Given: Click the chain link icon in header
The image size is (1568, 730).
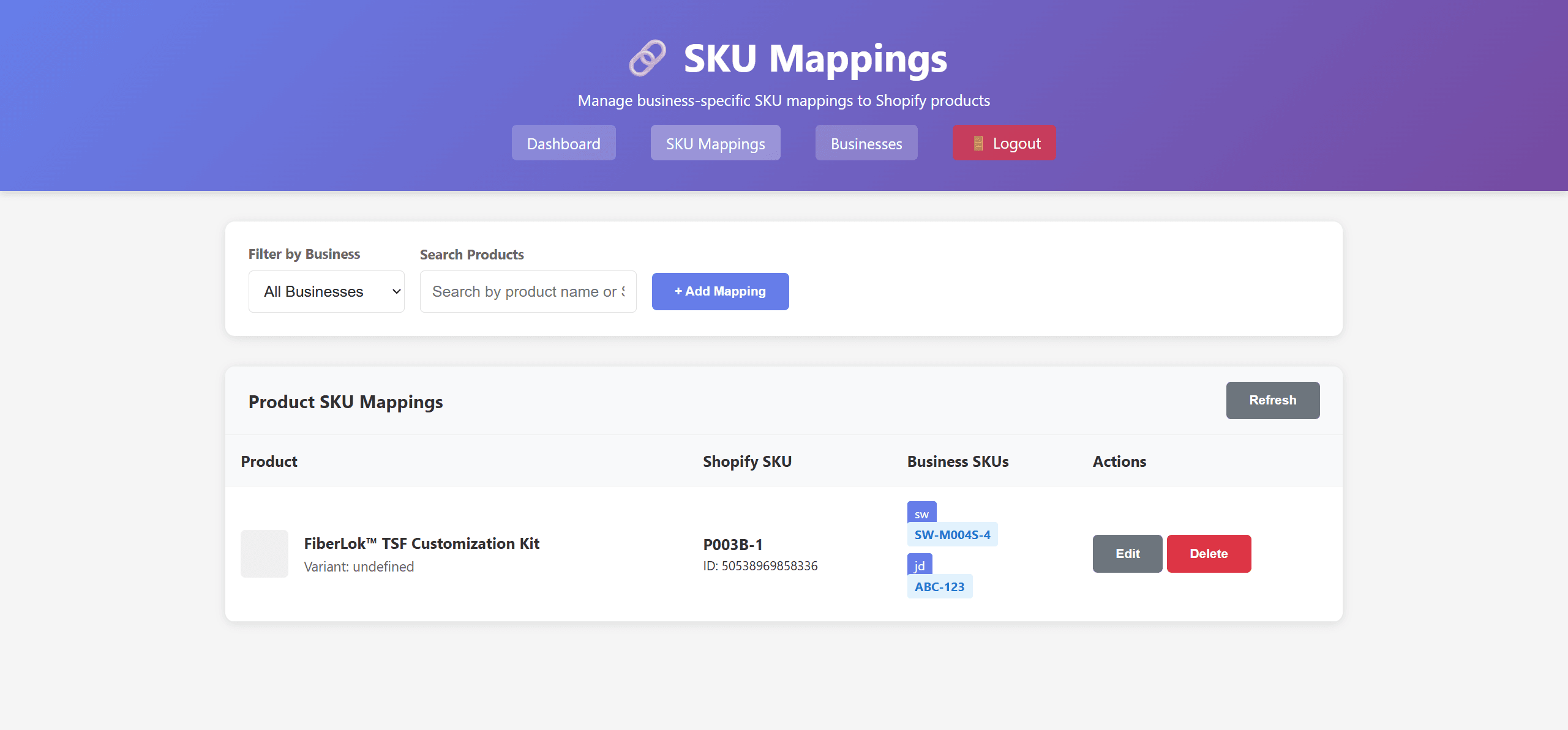Looking at the screenshot, I should [647, 59].
